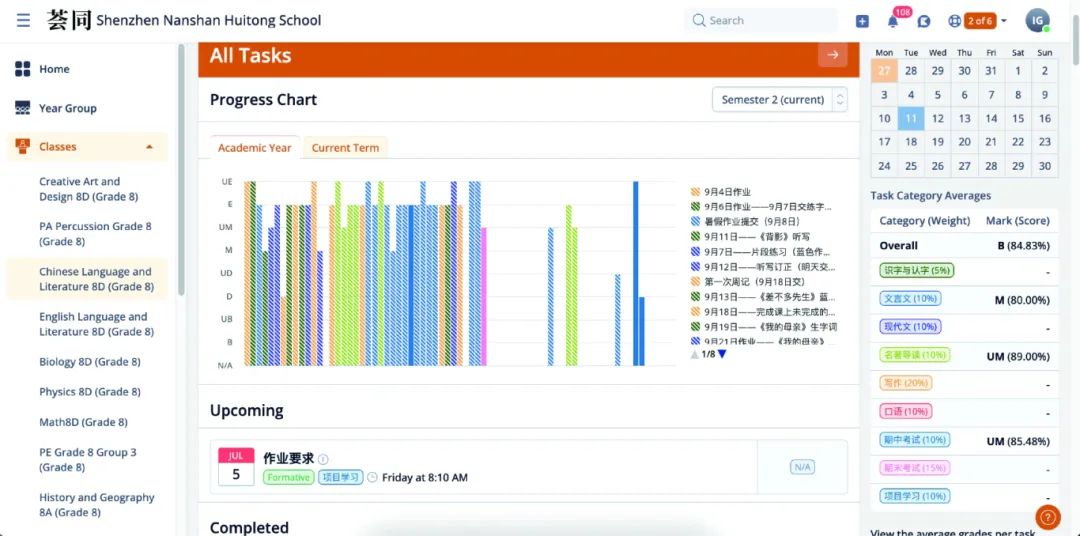Go to next legend page arrow
This screenshot has height=536, width=1080.
tap(722, 354)
